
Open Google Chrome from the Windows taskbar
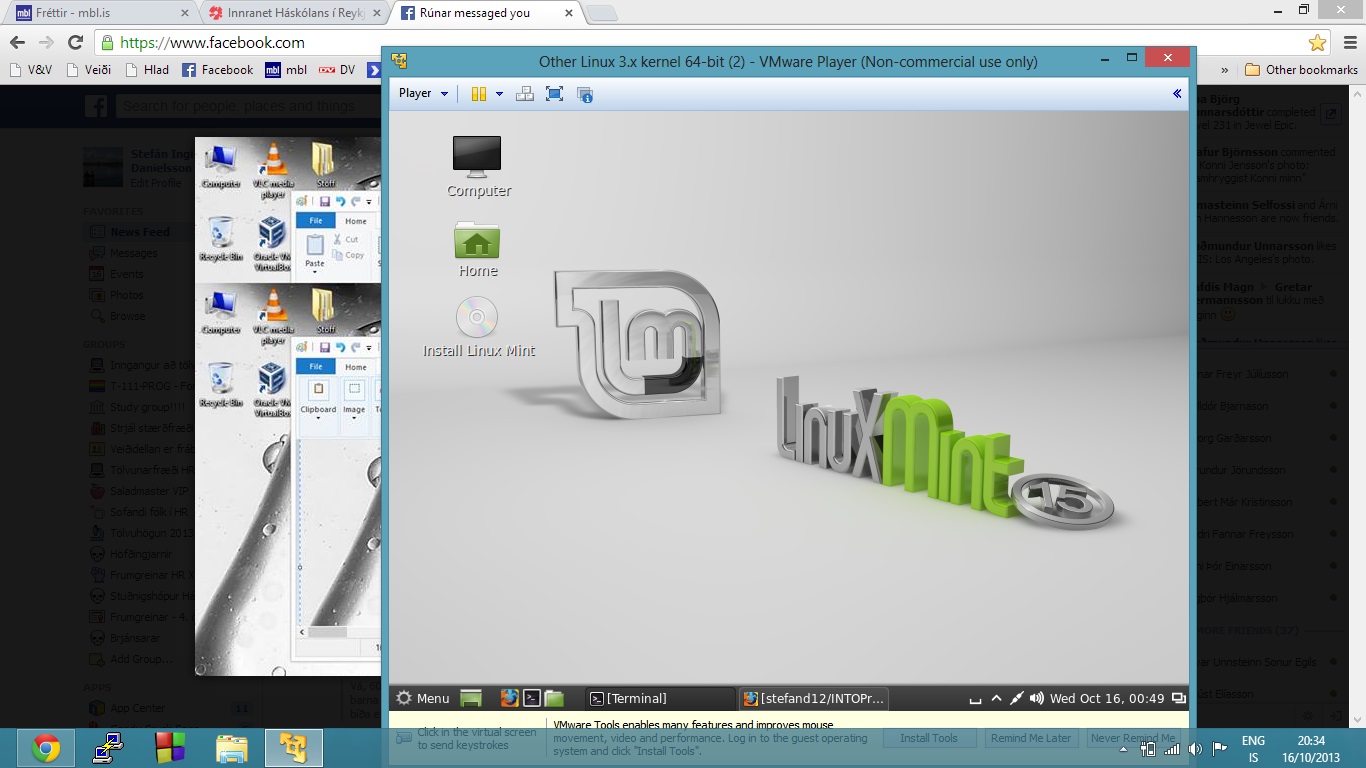(x=45, y=748)
